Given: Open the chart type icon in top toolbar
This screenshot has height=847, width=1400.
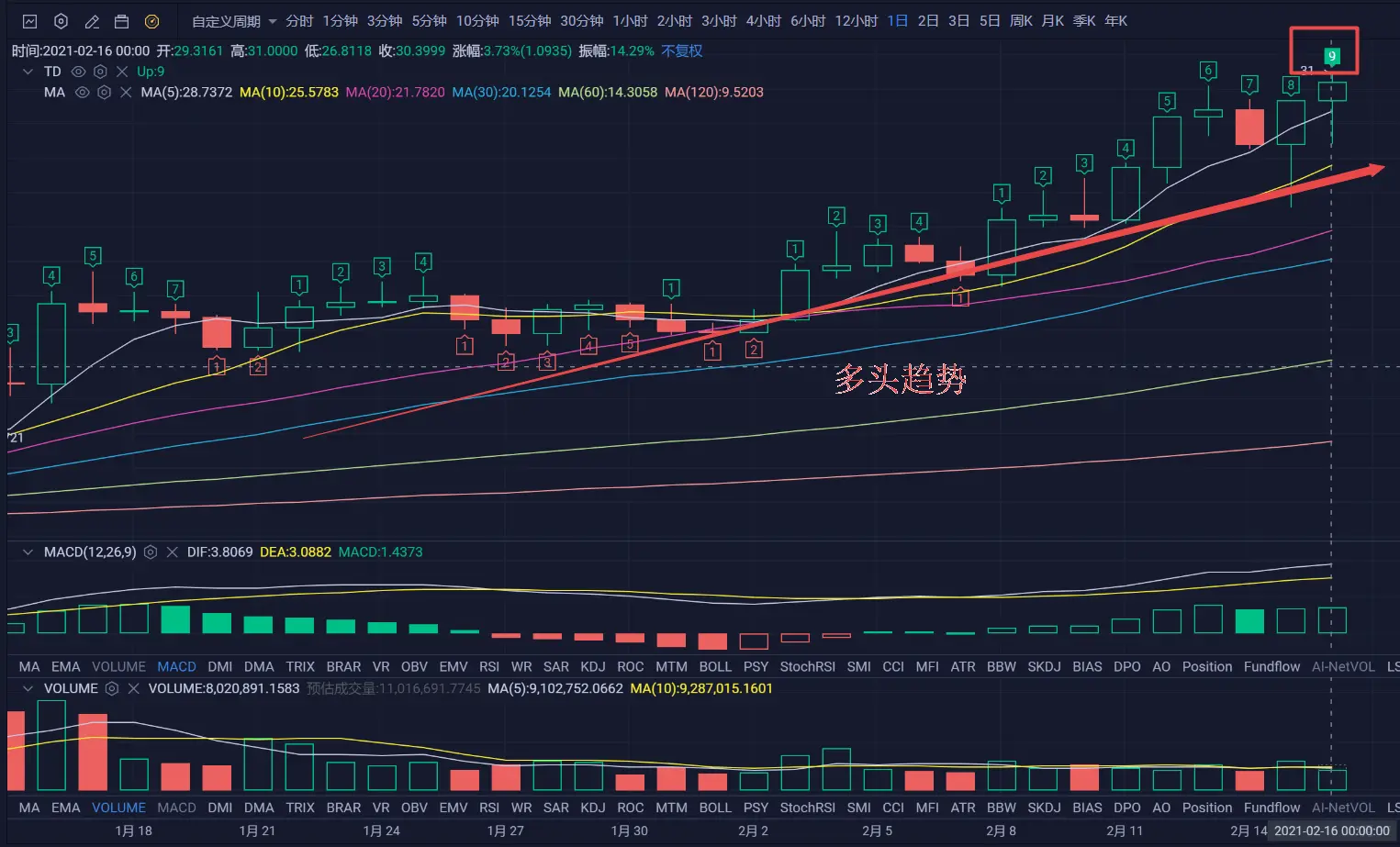Looking at the screenshot, I should [x=29, y=21].
